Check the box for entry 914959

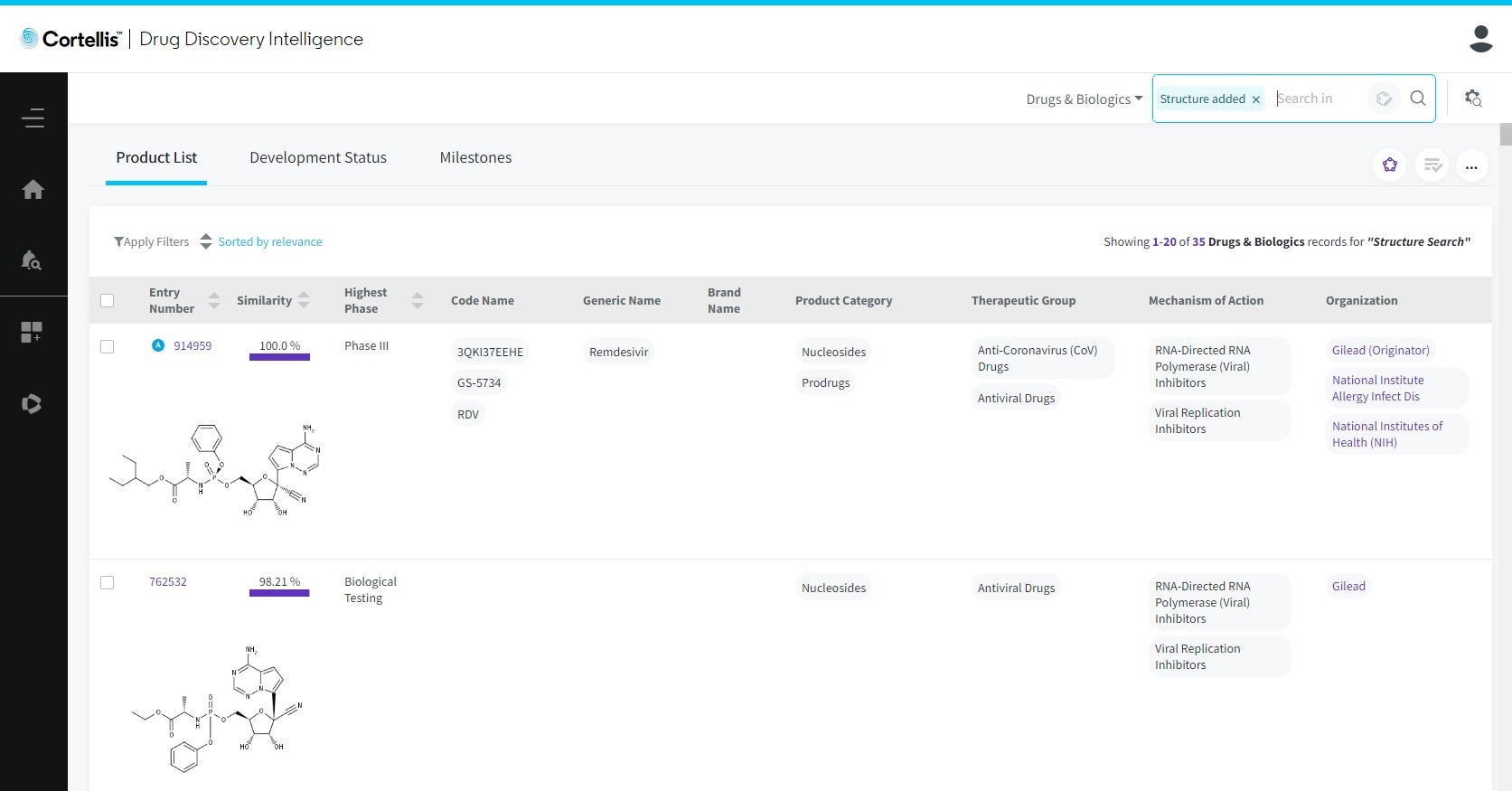click(x=107, y=346)
